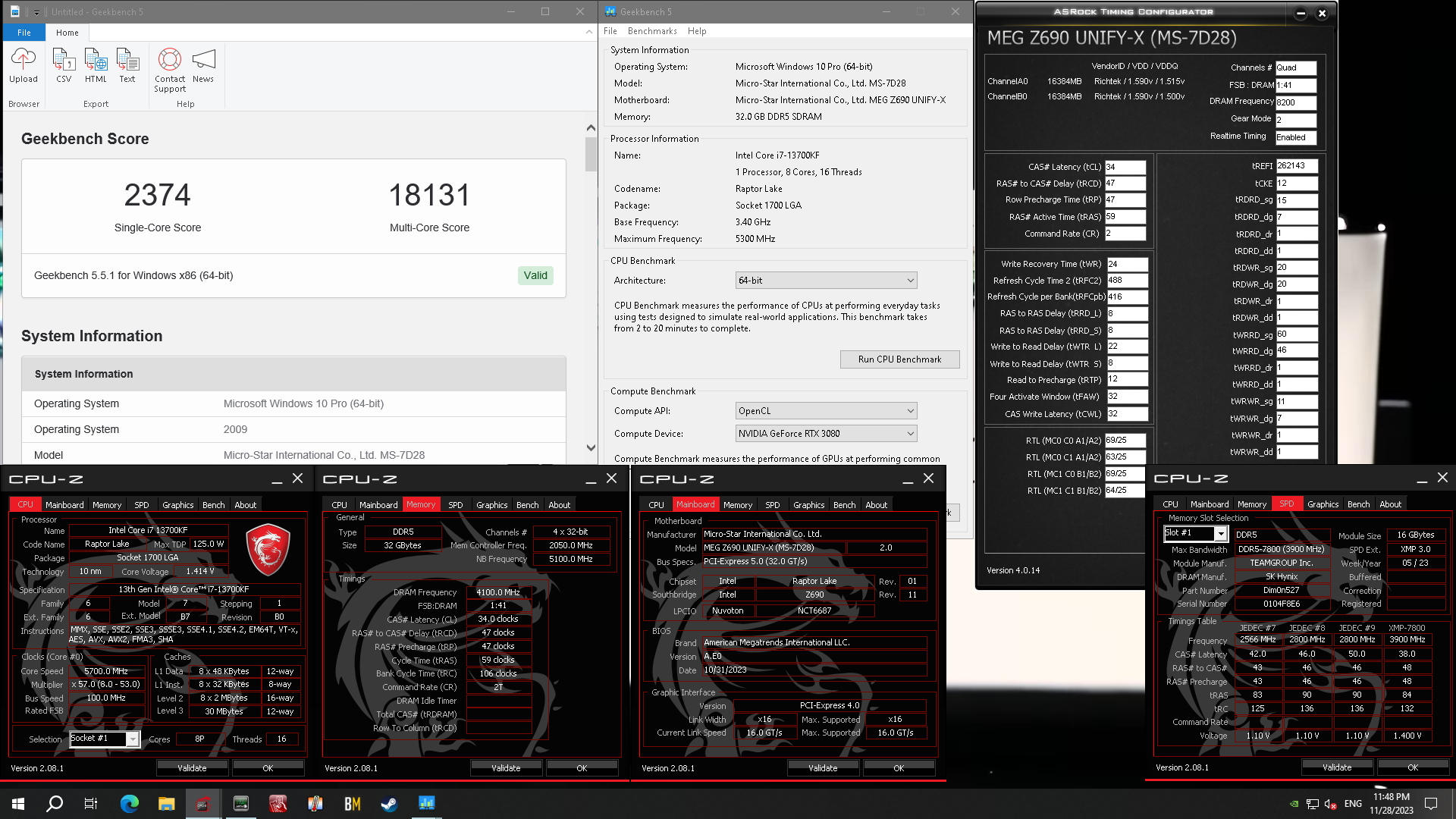Click the Geekbench document icon in title bar
Viewport: 1456px width, 819px height.
click(x=14, y=11)
